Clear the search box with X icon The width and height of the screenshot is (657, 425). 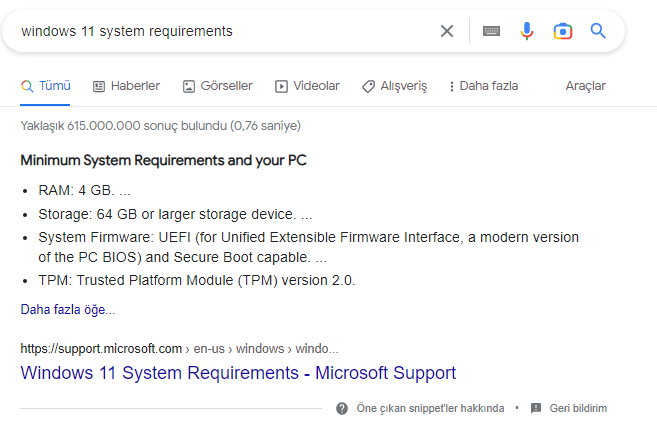click(x=447, y=31)
